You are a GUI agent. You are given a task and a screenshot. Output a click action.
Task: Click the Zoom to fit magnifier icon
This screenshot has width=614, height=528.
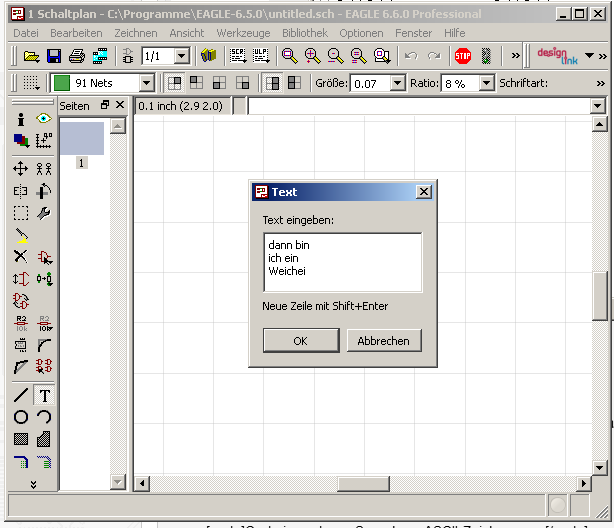pos(290,56)
